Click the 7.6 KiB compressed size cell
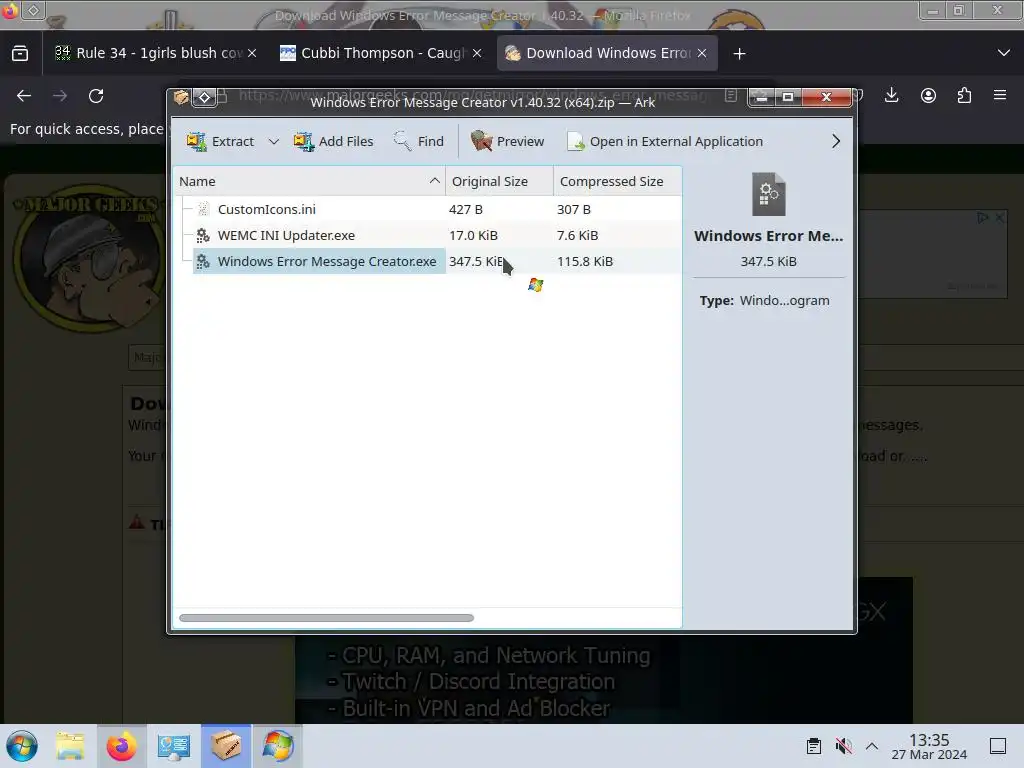Screen dimensions: 1024x768 [x=577, y=235]
